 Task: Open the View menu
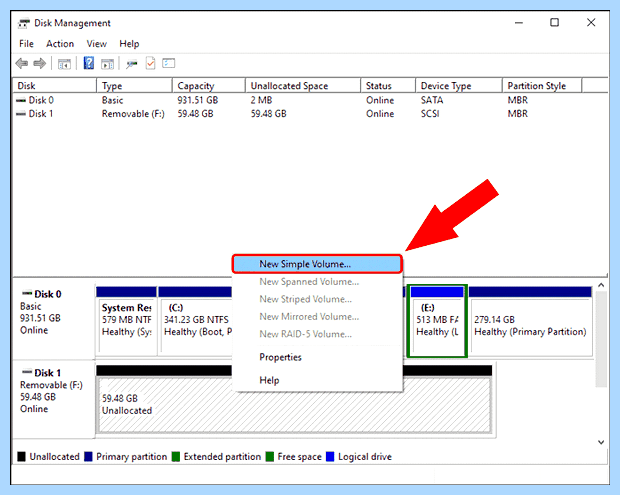(x=97, y=43)
